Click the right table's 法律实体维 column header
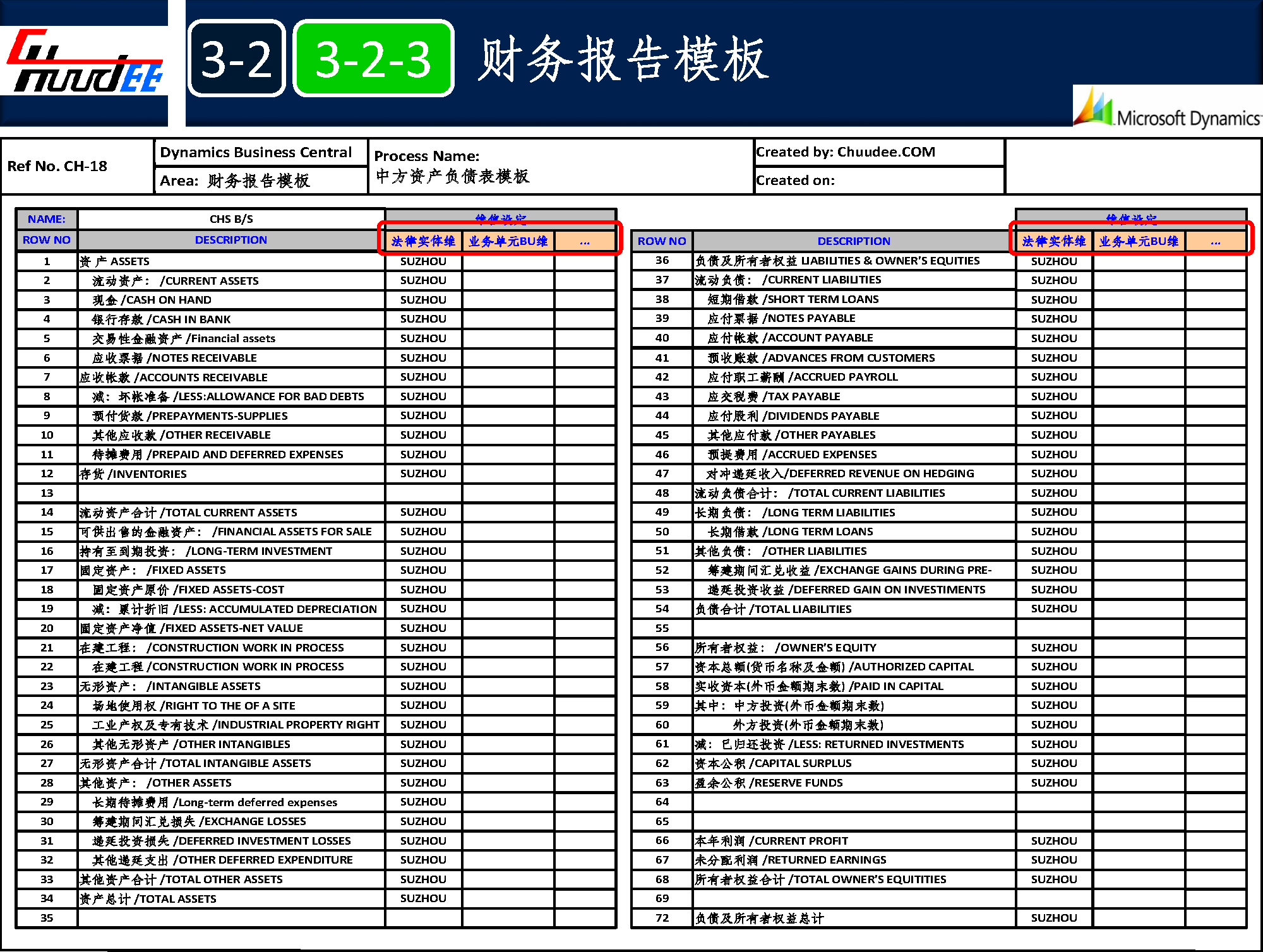This screenshot has height=952, width=1263. point(1053,241)
